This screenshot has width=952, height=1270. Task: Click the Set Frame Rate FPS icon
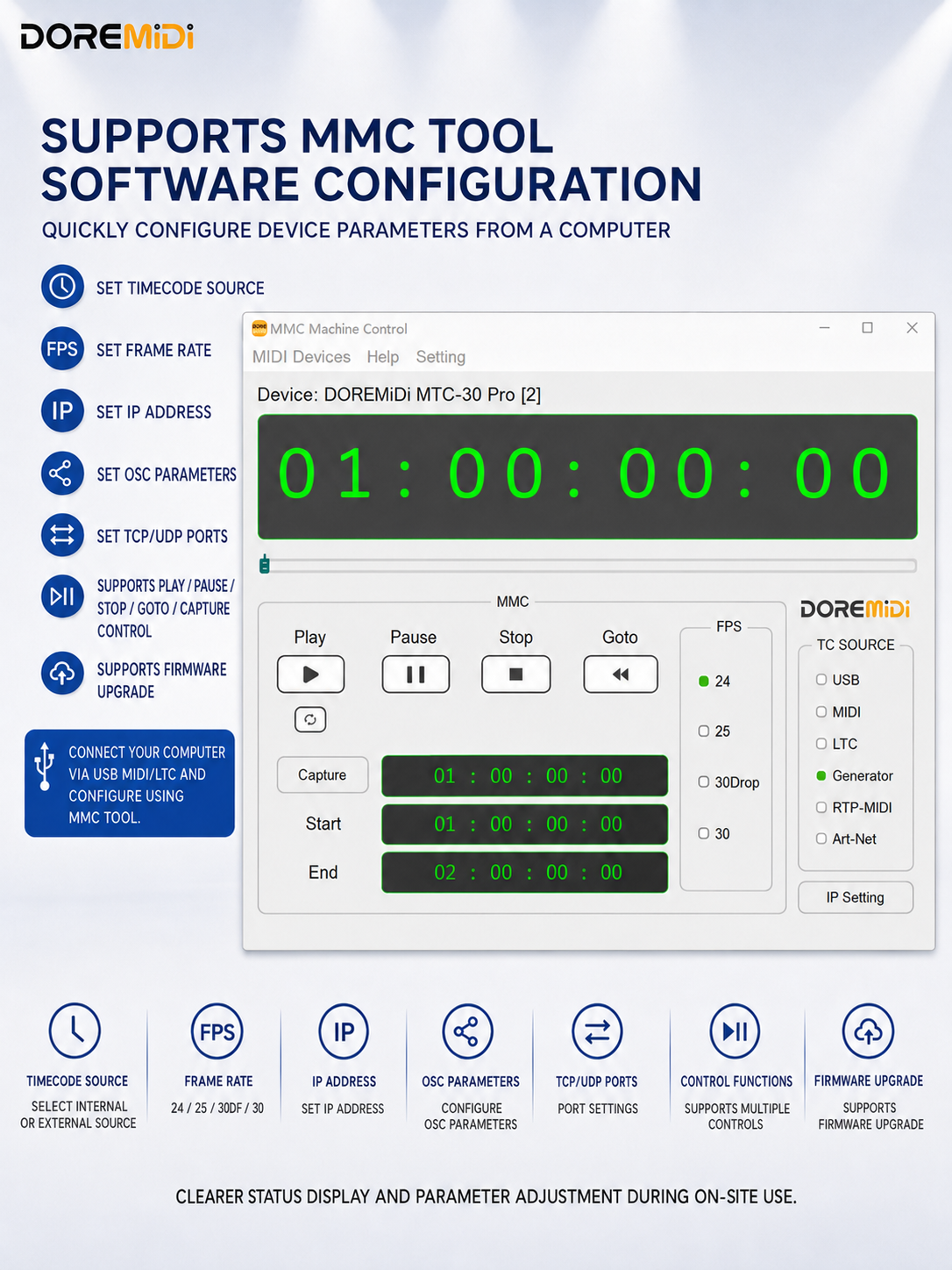coord(62,349)
